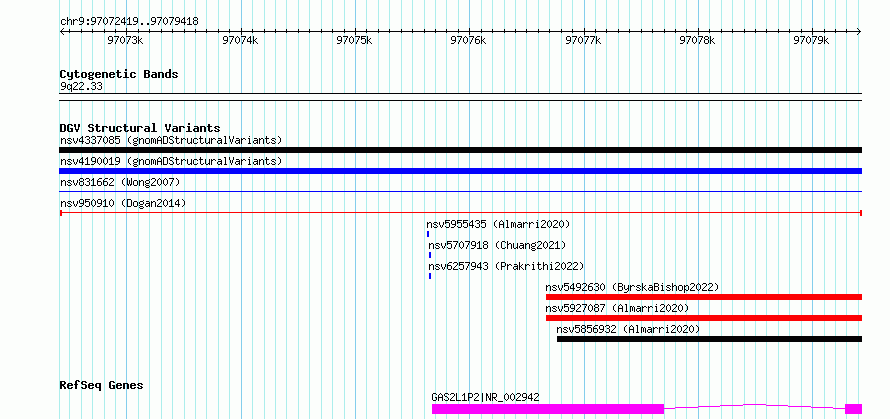Select the nsv6257943 (Prakrithi2022) label
890x419 pixels.
[x=506, y=266]
